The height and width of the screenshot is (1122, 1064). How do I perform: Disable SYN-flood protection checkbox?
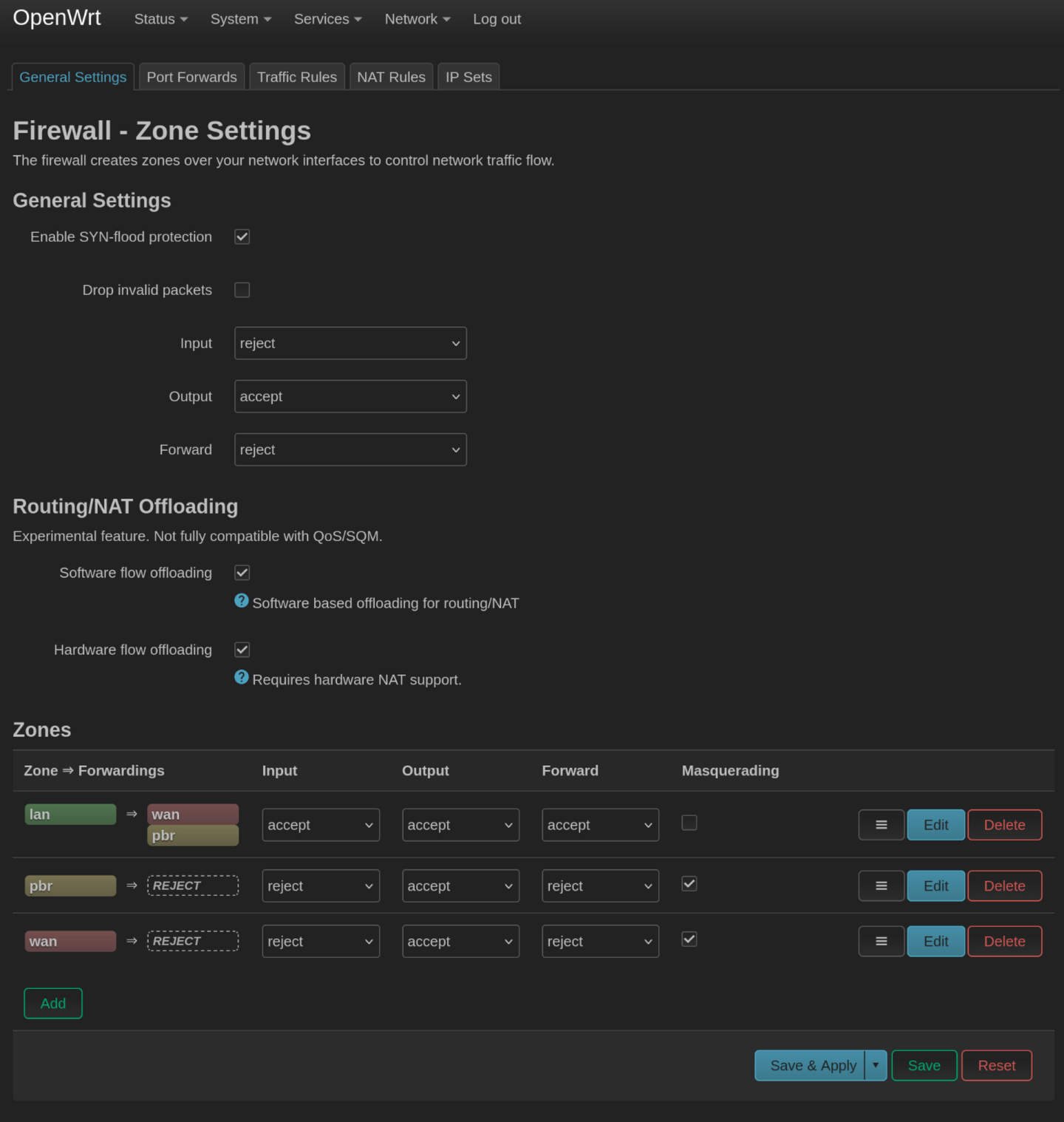(x=242, y=237)
